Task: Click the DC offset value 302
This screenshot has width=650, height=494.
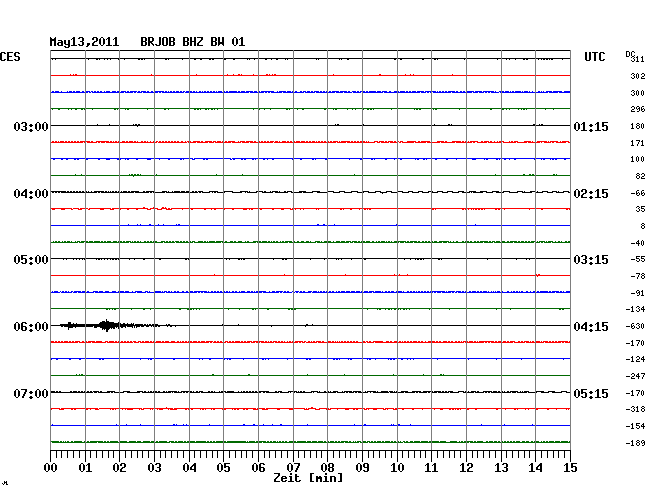Action: (638, 76)
